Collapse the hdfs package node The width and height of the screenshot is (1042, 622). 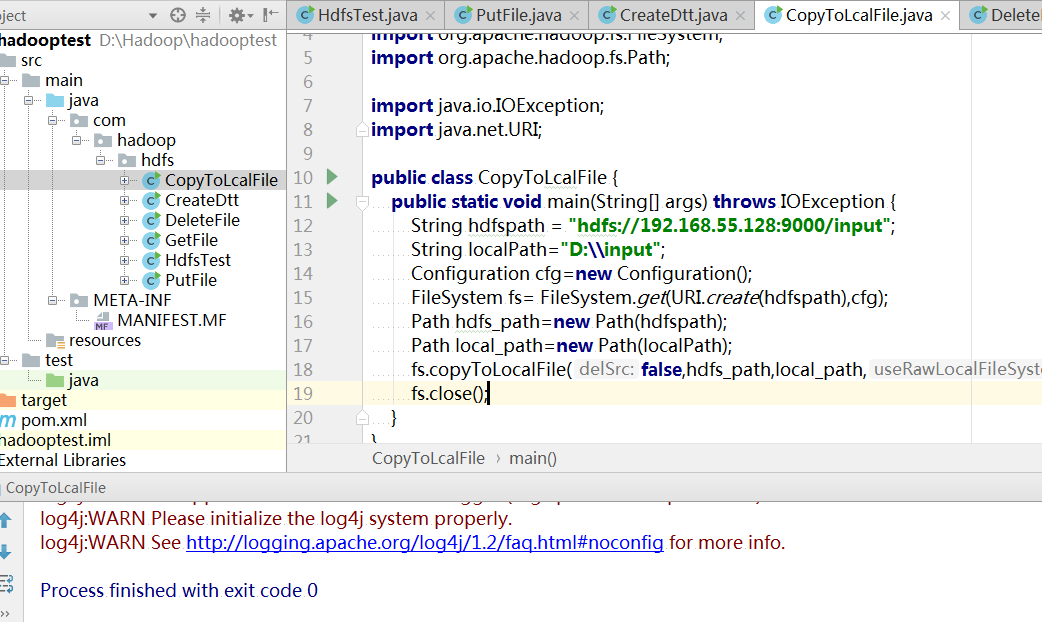click(101, 160)
